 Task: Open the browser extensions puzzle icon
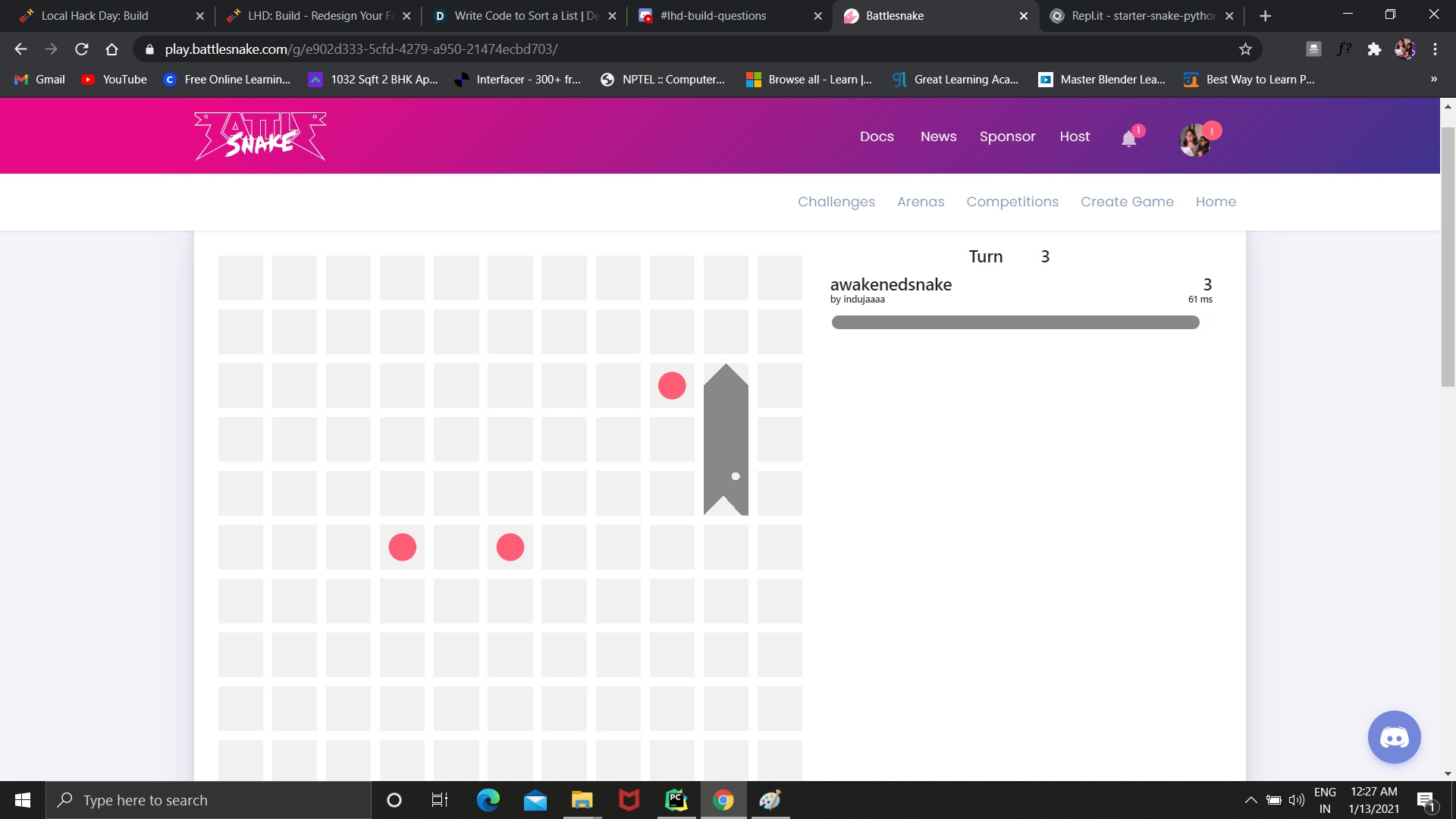click(1375, 49)
